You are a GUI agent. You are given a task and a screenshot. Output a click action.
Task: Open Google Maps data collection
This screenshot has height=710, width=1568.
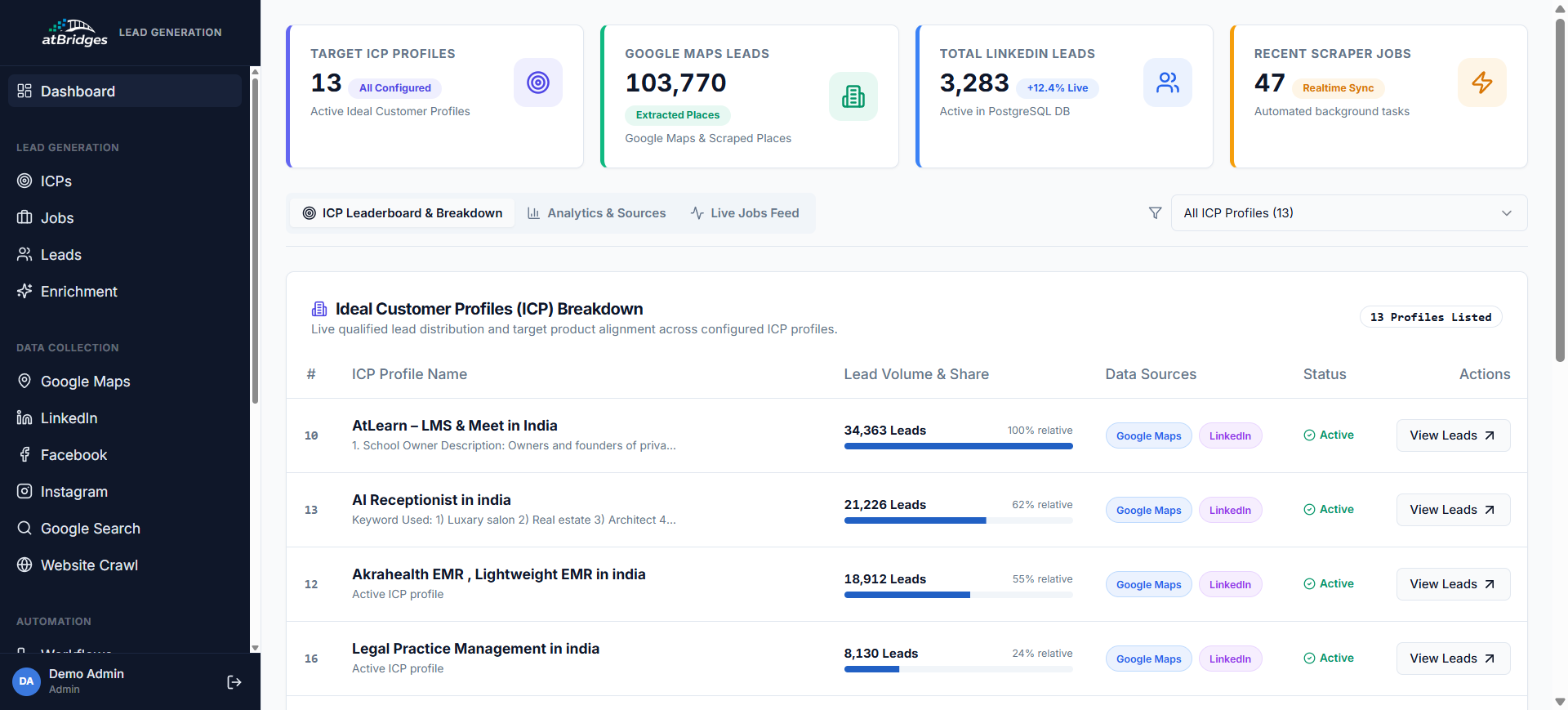coord(125,381)
